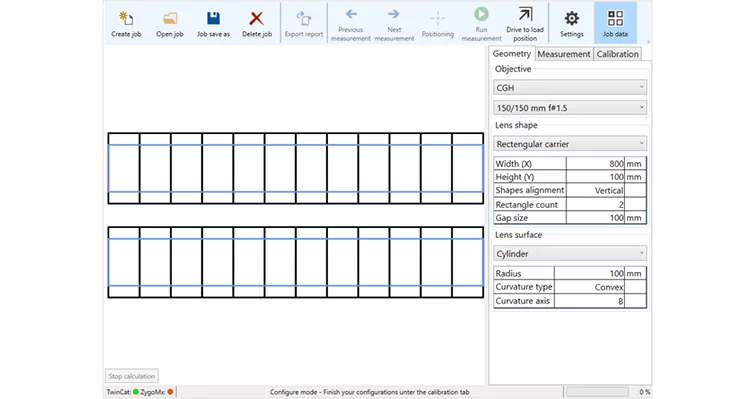Open the CGH objective dropdown
Image resolution: width=755 pixels, height=399 pixels.
point(570,88)
